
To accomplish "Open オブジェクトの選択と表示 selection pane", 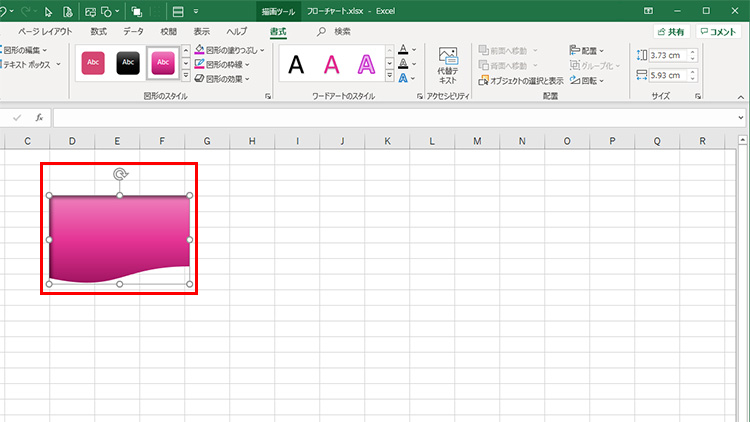I will tap(525, 79).
